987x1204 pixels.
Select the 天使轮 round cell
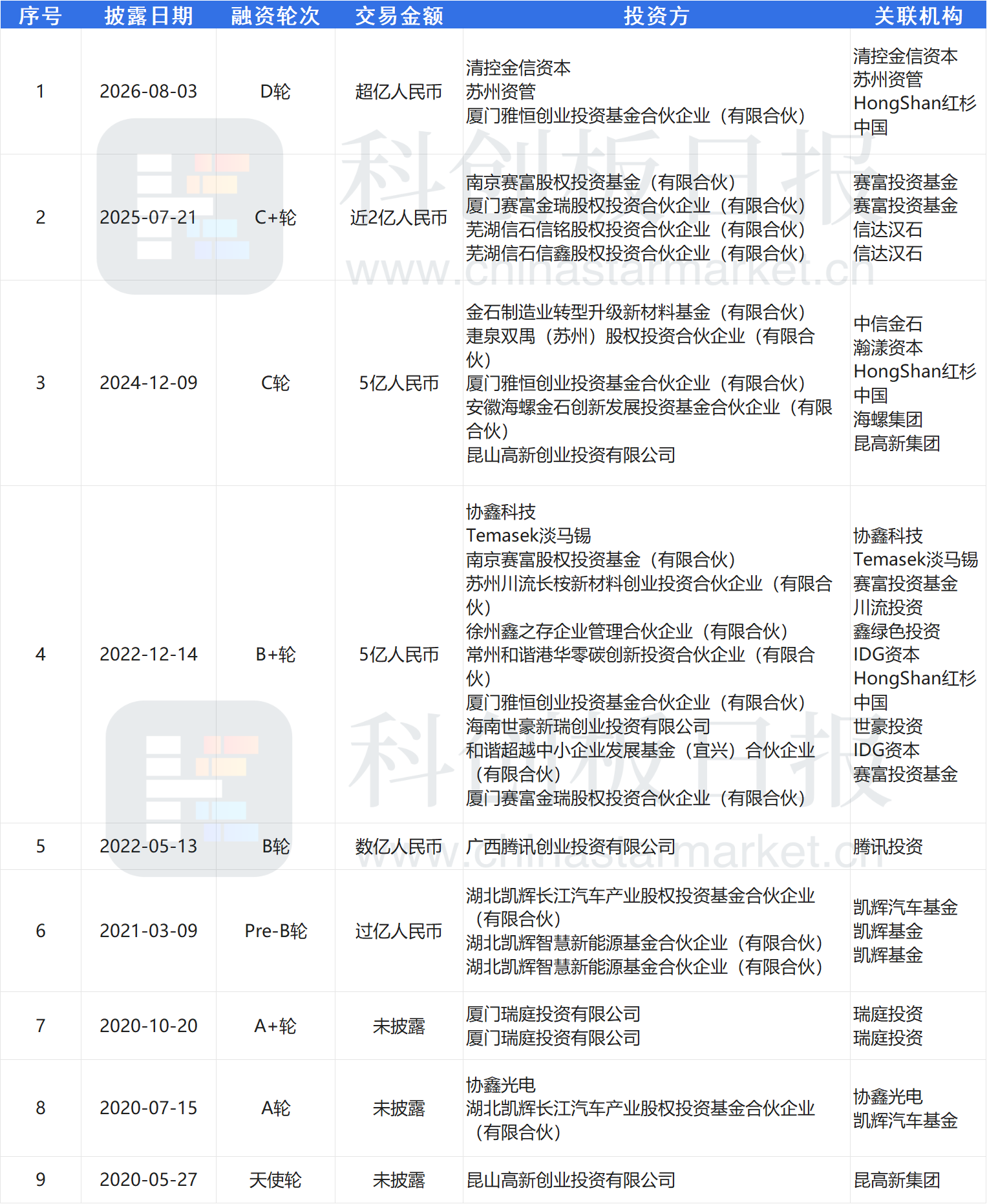pos(275,1179)
